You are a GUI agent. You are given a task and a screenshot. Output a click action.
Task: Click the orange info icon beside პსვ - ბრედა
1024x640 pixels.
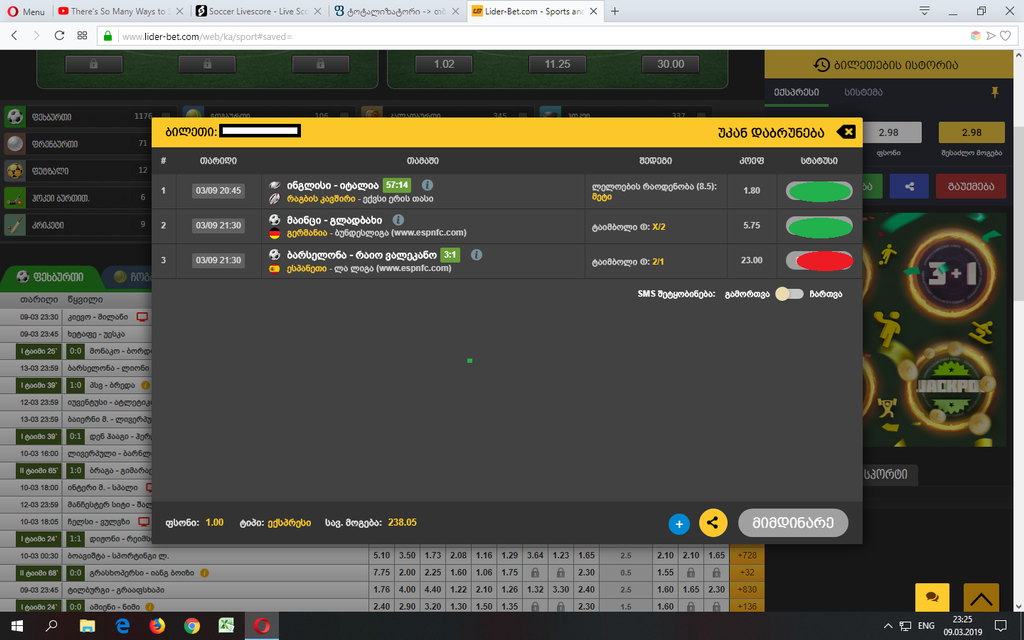pos(145,385)
